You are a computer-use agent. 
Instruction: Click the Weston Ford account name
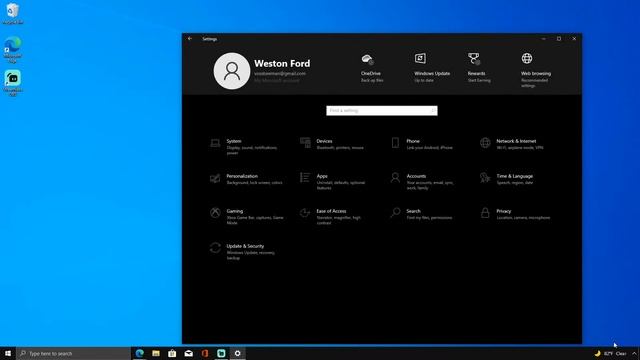(282, 64)
